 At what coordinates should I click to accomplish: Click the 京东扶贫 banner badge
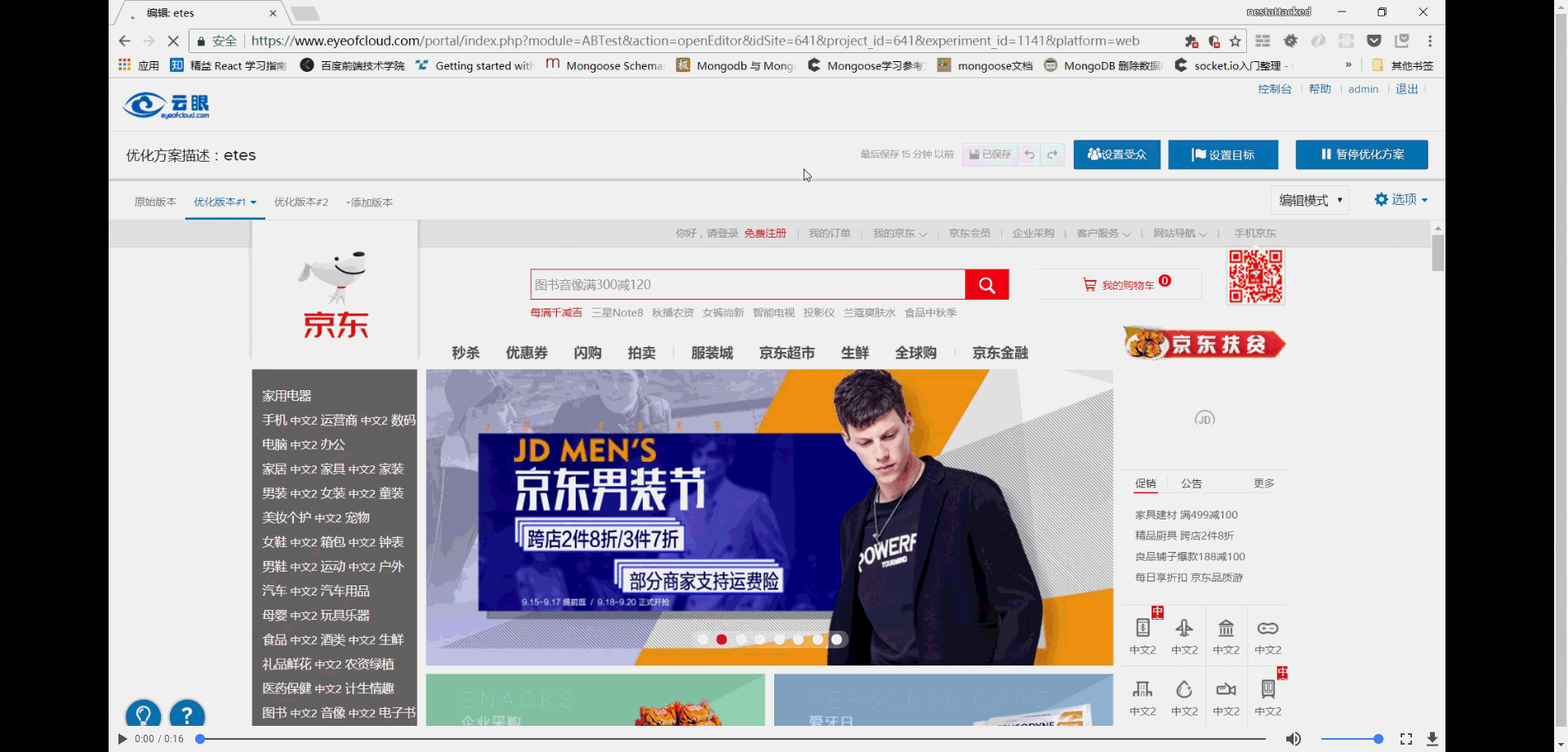(1205, 344)
